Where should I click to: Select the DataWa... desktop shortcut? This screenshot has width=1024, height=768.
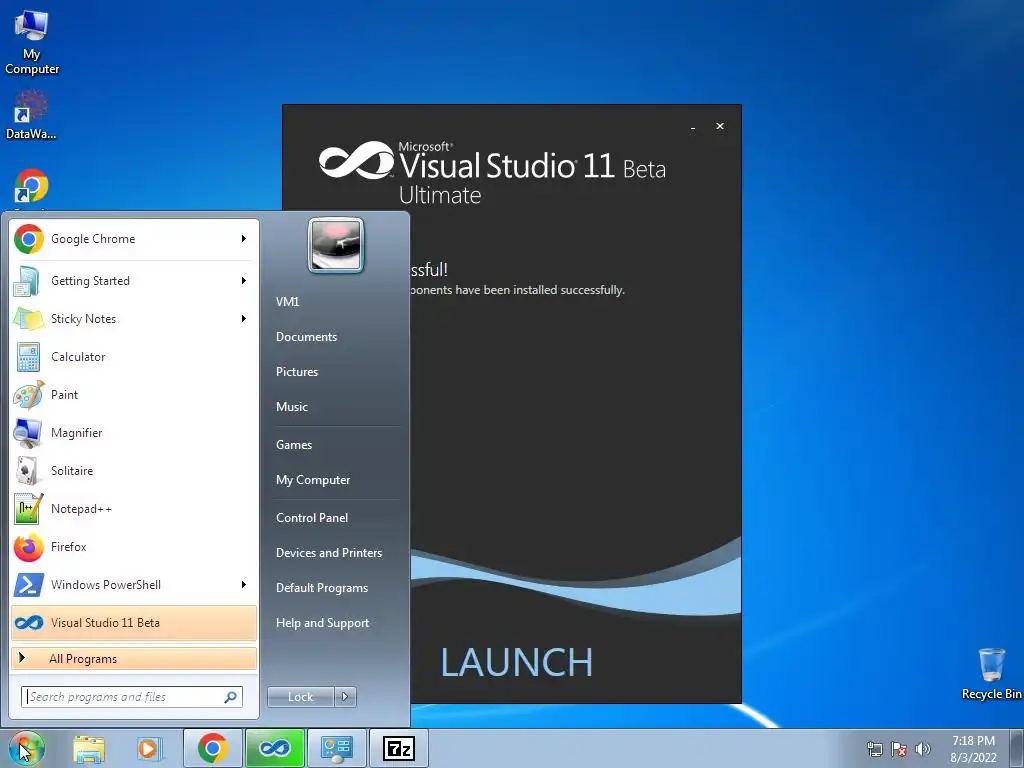click(x=31, y=115)
